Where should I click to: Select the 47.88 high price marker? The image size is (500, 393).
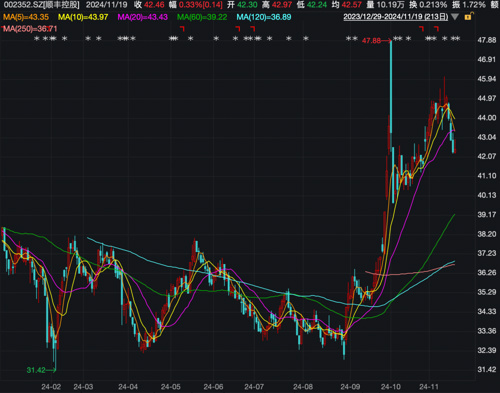(371, 41)
